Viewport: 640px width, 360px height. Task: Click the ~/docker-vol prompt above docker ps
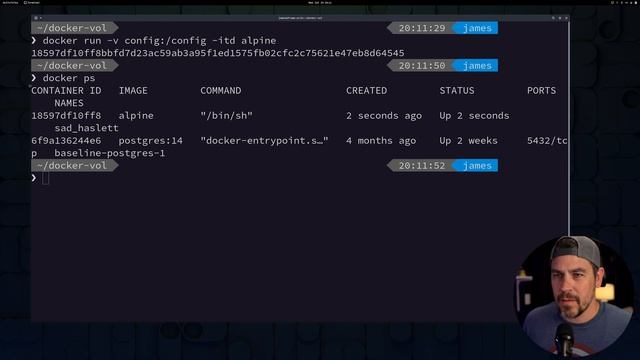point(74,65)
